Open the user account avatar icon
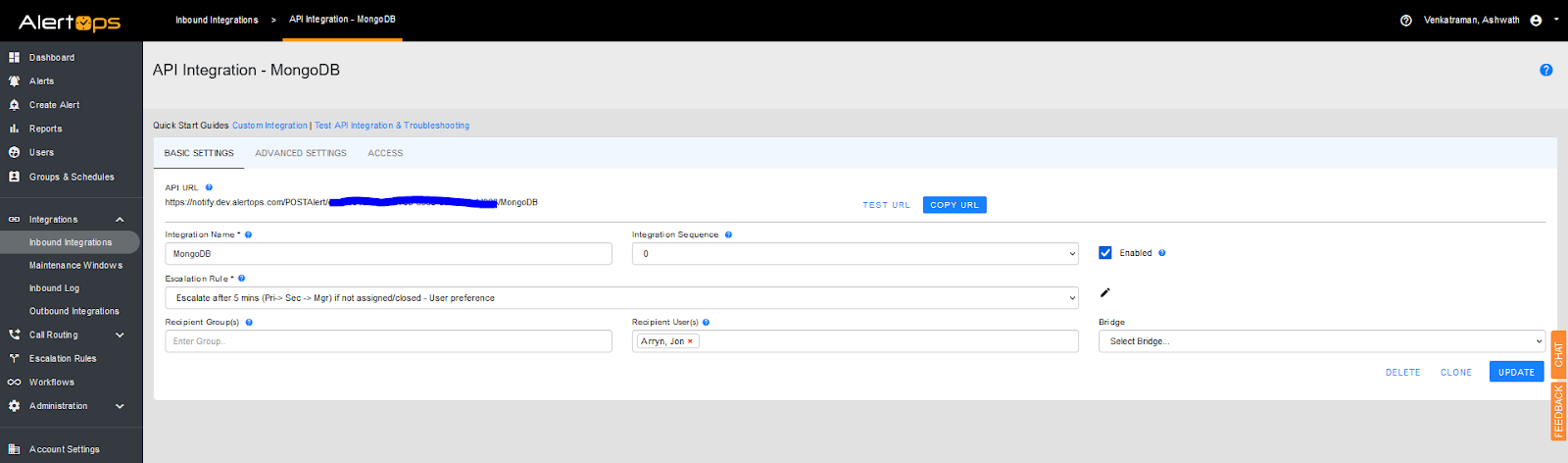Screen dimensions: 1568x463 [x=1536, y=20]
